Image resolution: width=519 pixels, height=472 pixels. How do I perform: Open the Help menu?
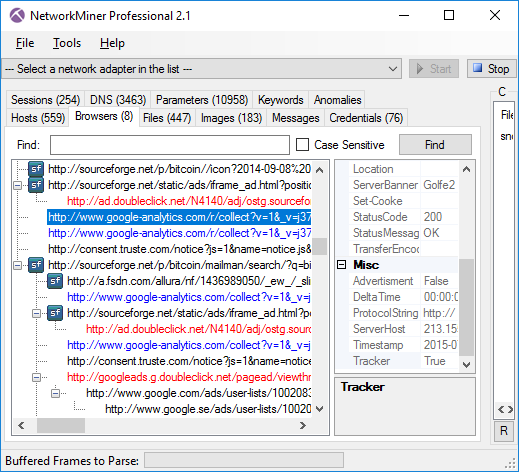112,43
